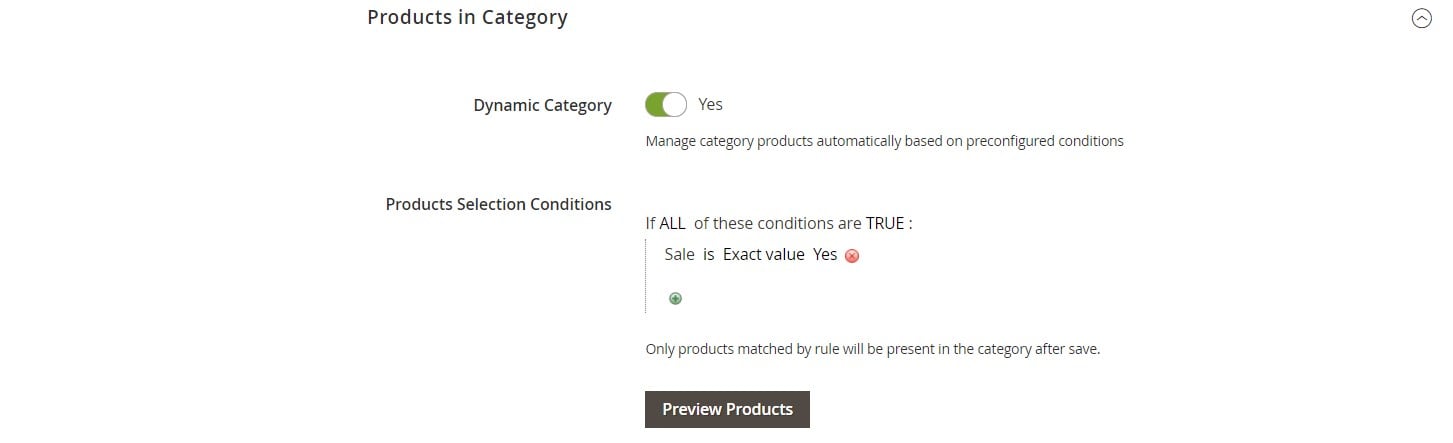
Task: Remove the Sale condition with red icon
Action: point(852,256)
